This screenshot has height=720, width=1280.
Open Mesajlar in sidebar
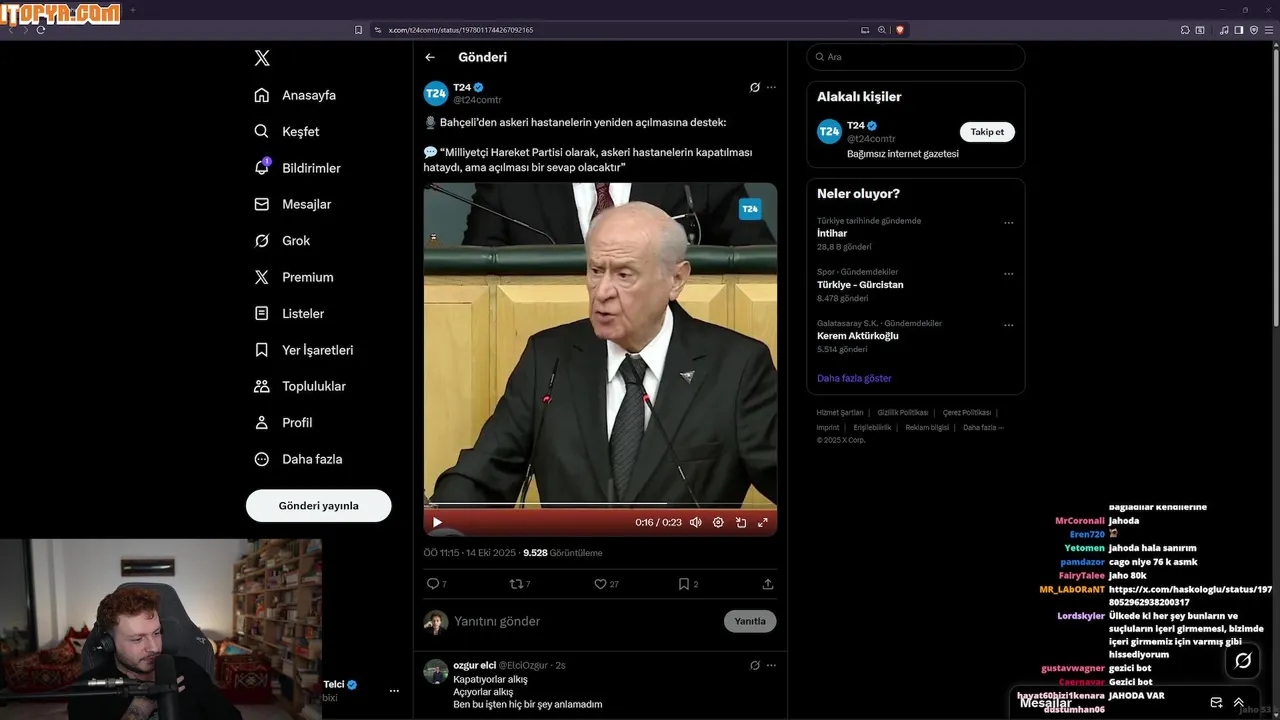pyautogui.click(x=292, y=204)
